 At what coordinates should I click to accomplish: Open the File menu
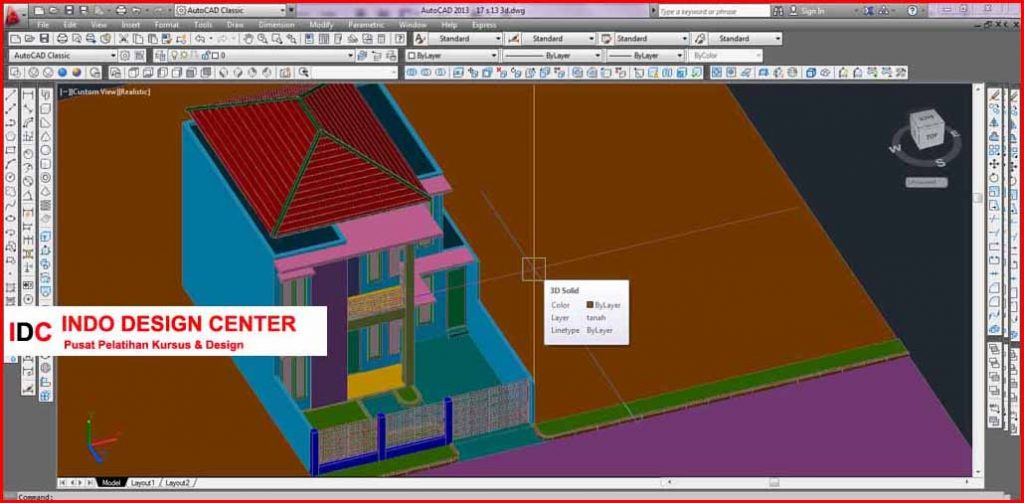43,25
